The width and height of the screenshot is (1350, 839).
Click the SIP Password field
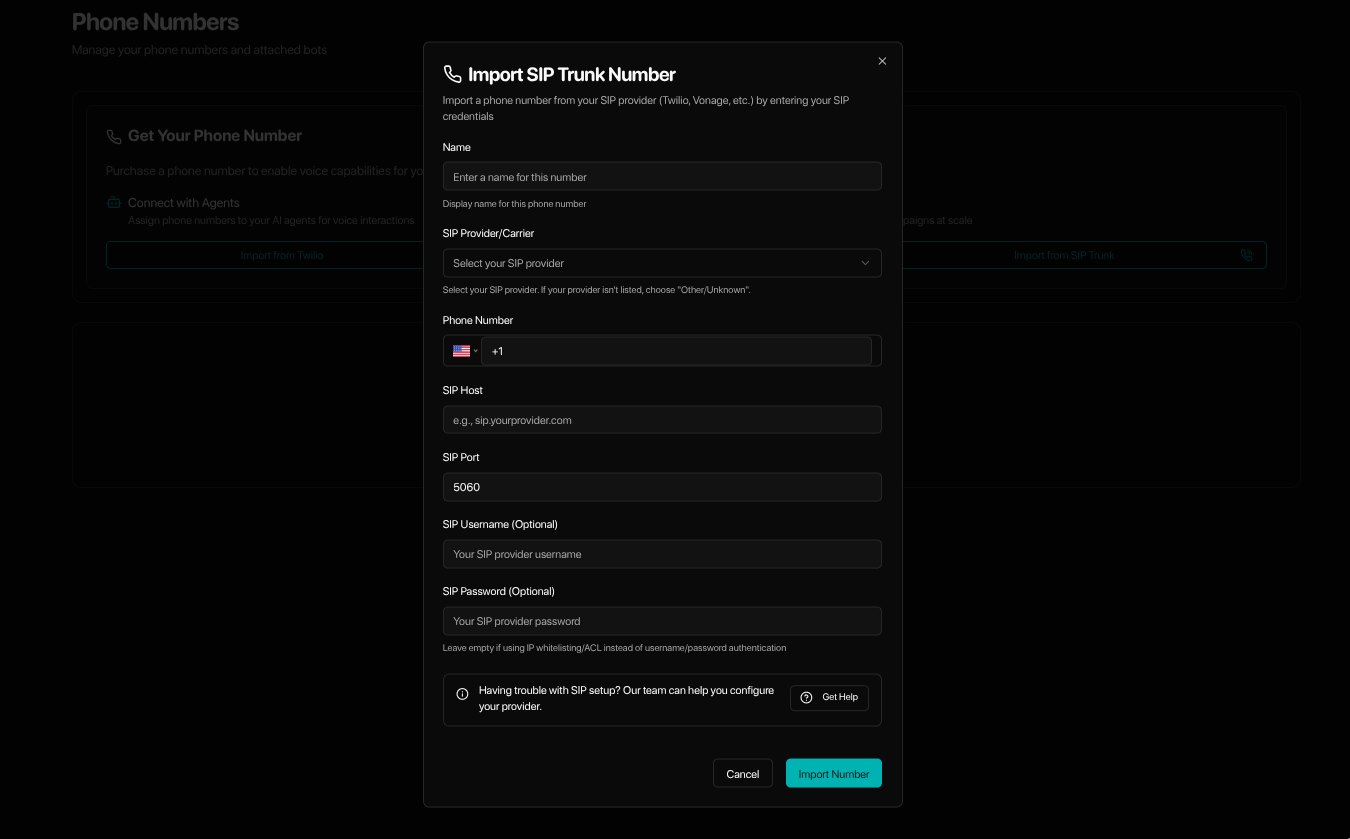click(662, 621)
